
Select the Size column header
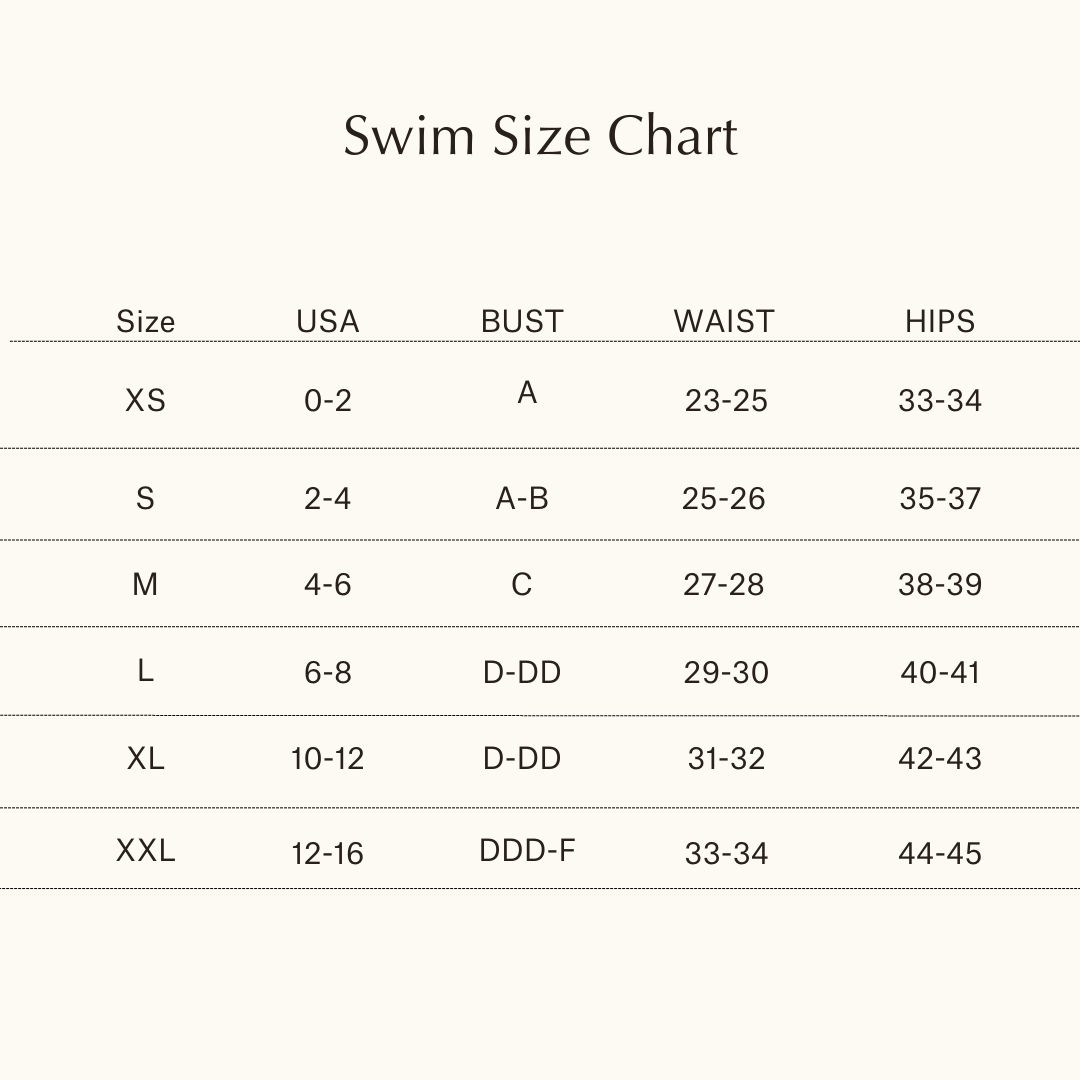pos(145,321)
